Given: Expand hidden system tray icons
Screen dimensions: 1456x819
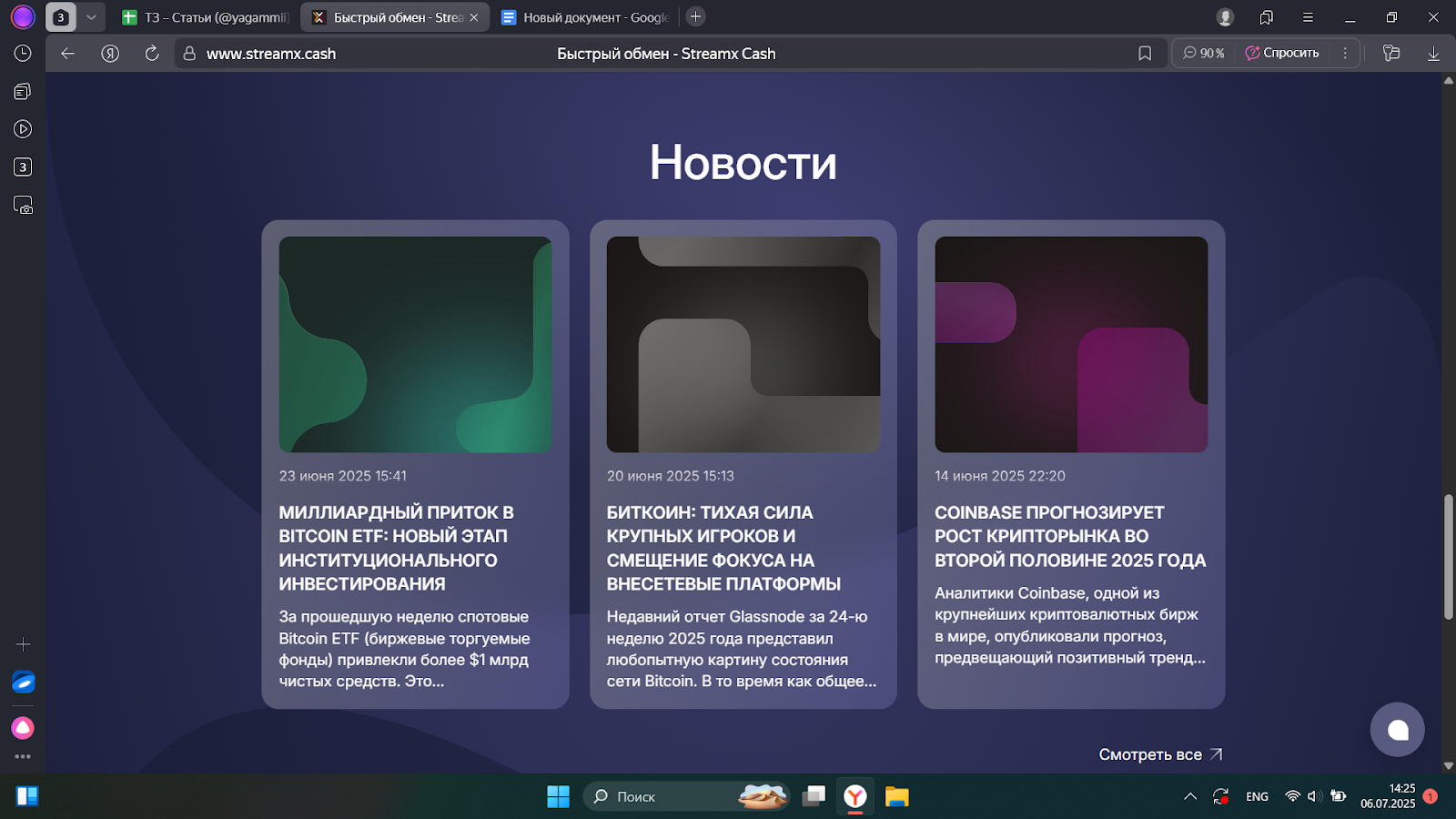Looking at the screenshot, I should [1190, 796].
